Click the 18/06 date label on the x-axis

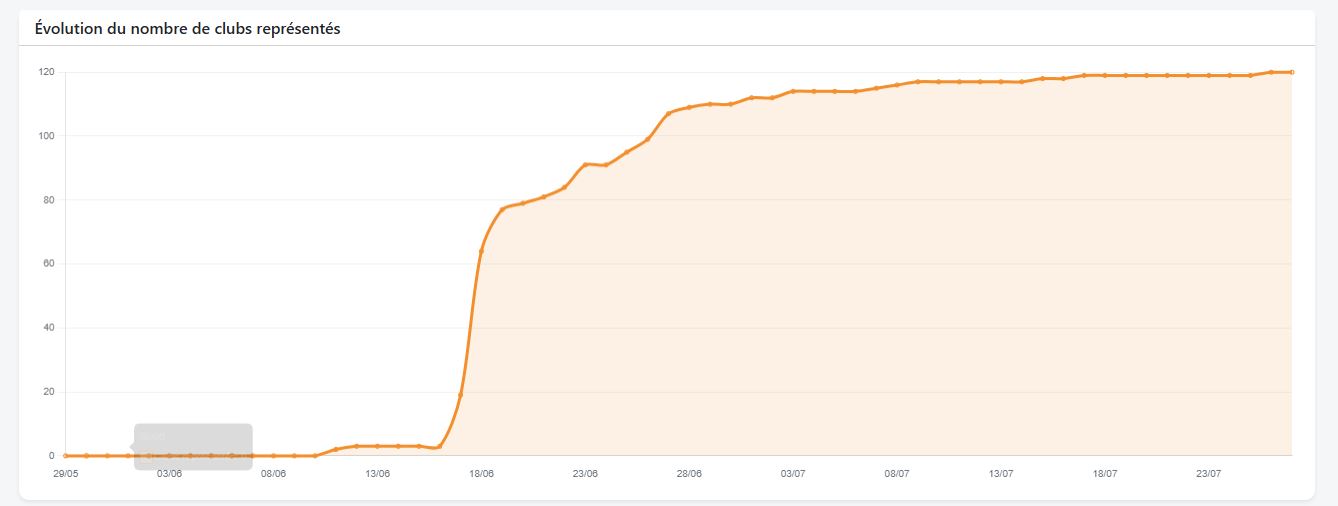click(481, 475)
